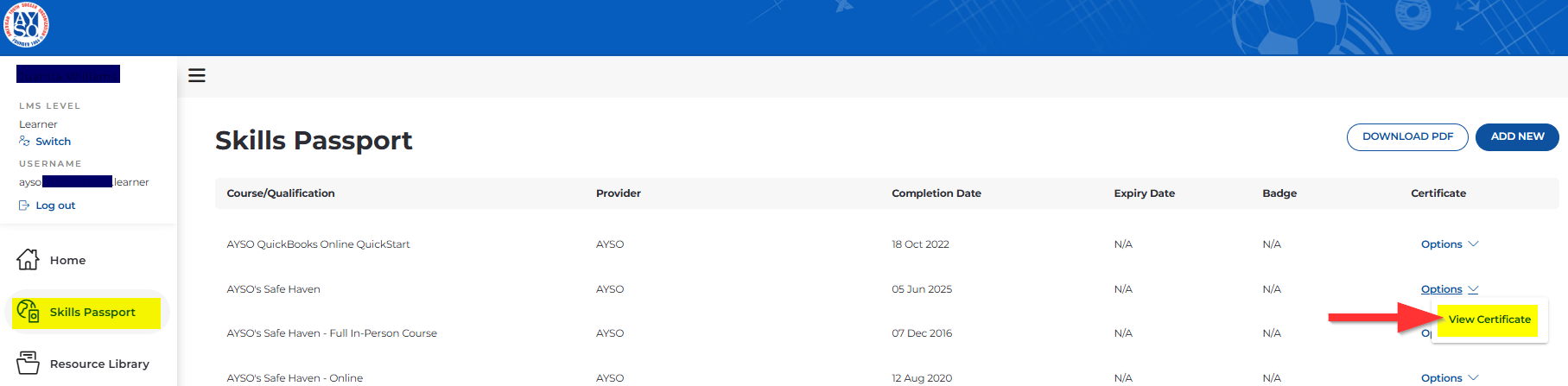Open Options for AYSO's Safe Haven - Online

1449,378
